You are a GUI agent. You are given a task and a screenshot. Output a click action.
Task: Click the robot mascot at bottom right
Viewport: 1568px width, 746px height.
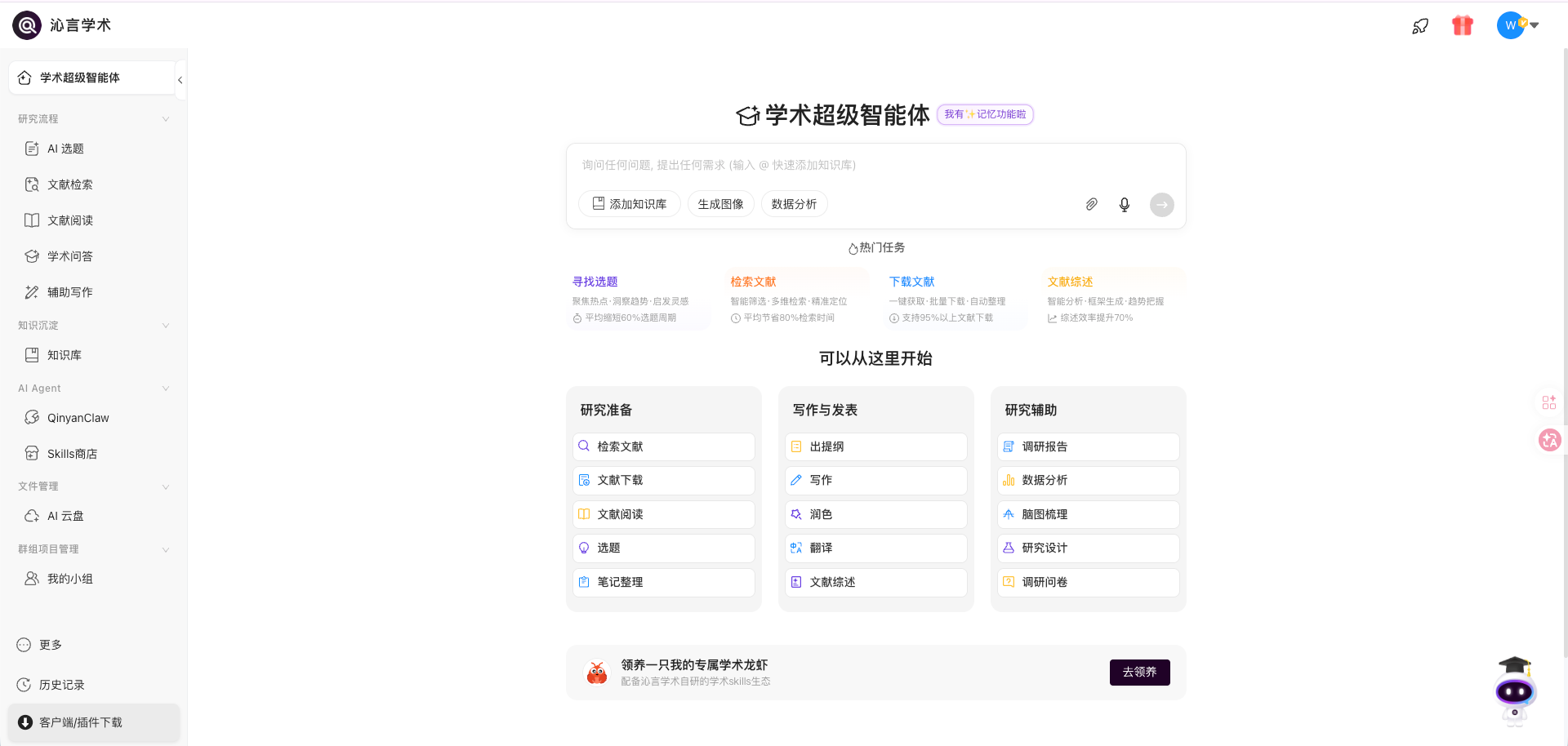[x=1515, y=690]
